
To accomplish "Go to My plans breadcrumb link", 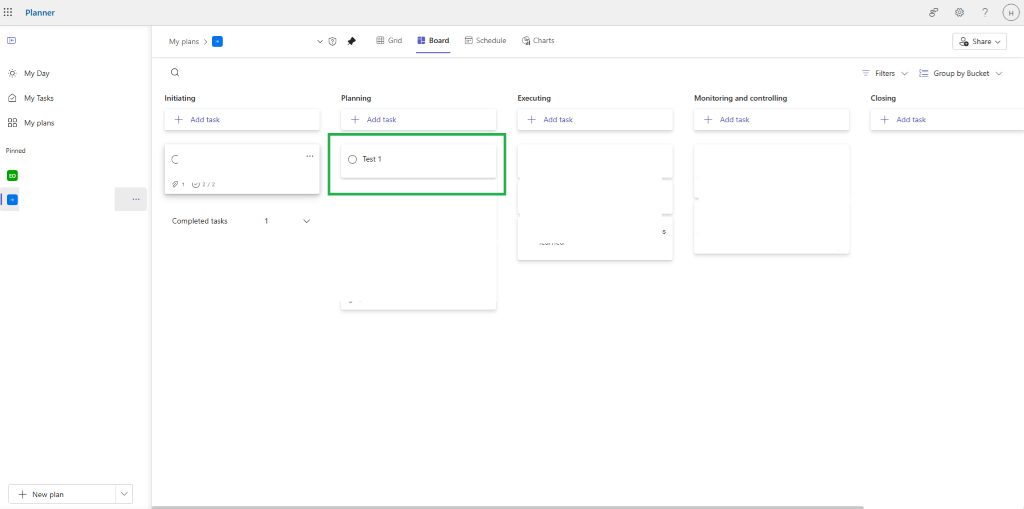I will 184,41.
